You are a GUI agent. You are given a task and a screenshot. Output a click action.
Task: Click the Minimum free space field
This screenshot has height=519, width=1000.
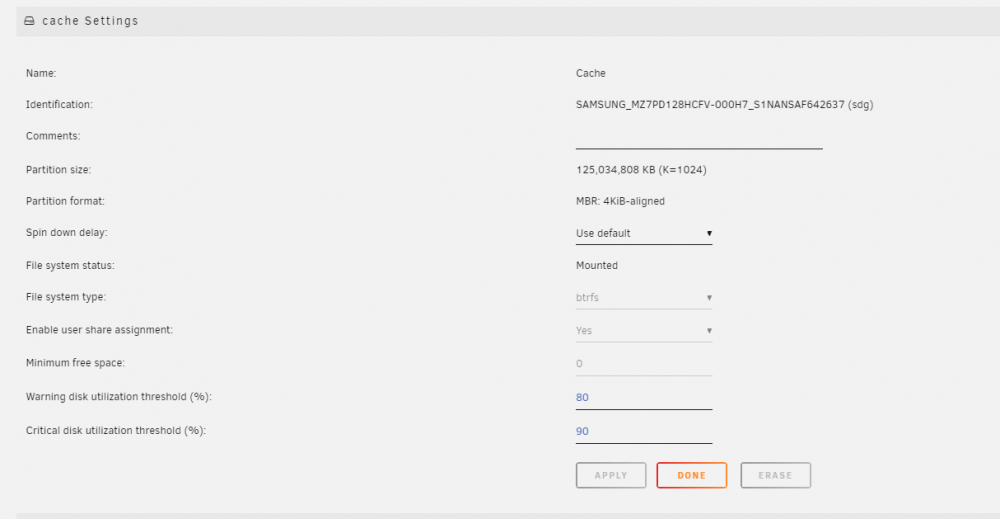click(643, 364)
